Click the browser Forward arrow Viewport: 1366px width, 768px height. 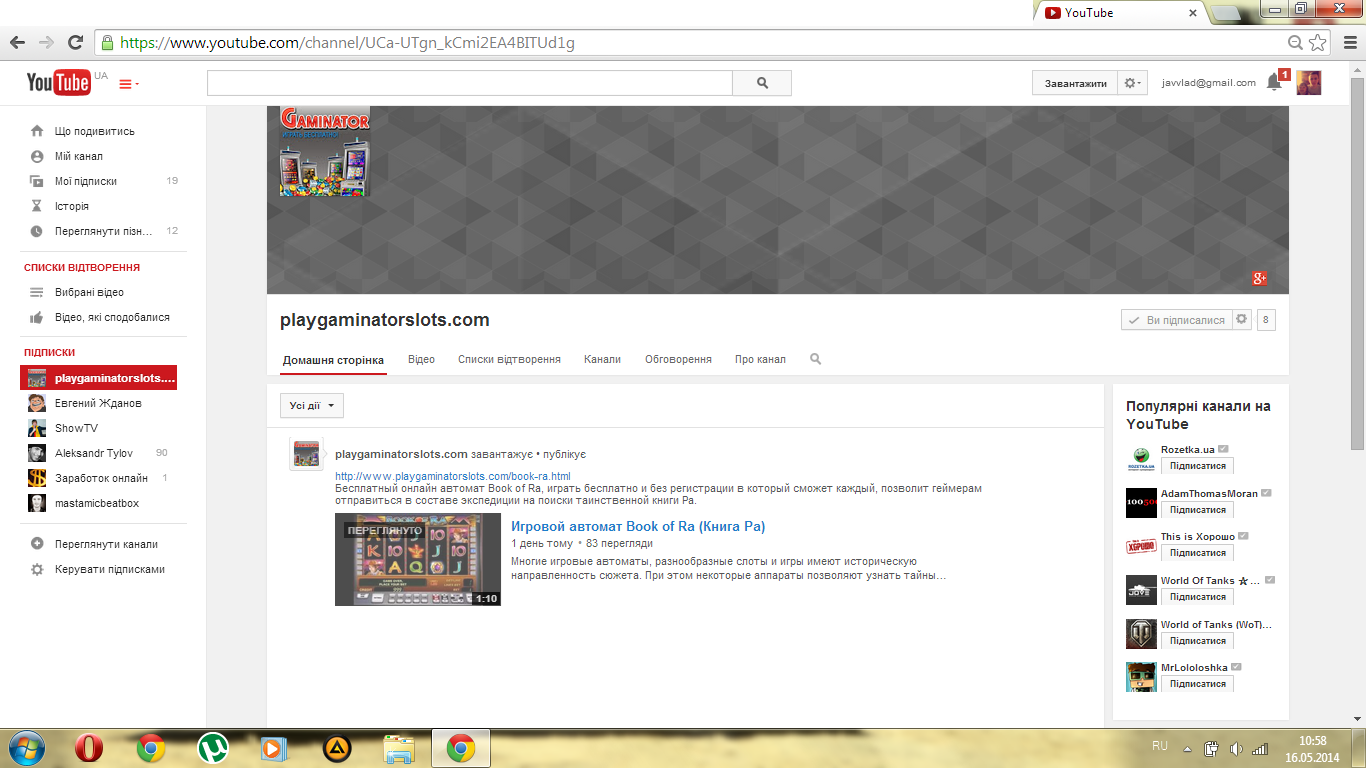pos(46,43)
